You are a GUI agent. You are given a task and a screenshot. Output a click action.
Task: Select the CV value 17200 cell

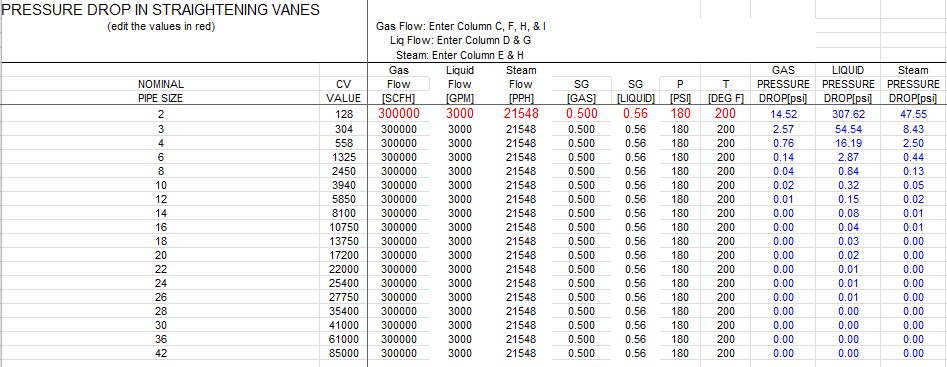(x=345, y=255)
